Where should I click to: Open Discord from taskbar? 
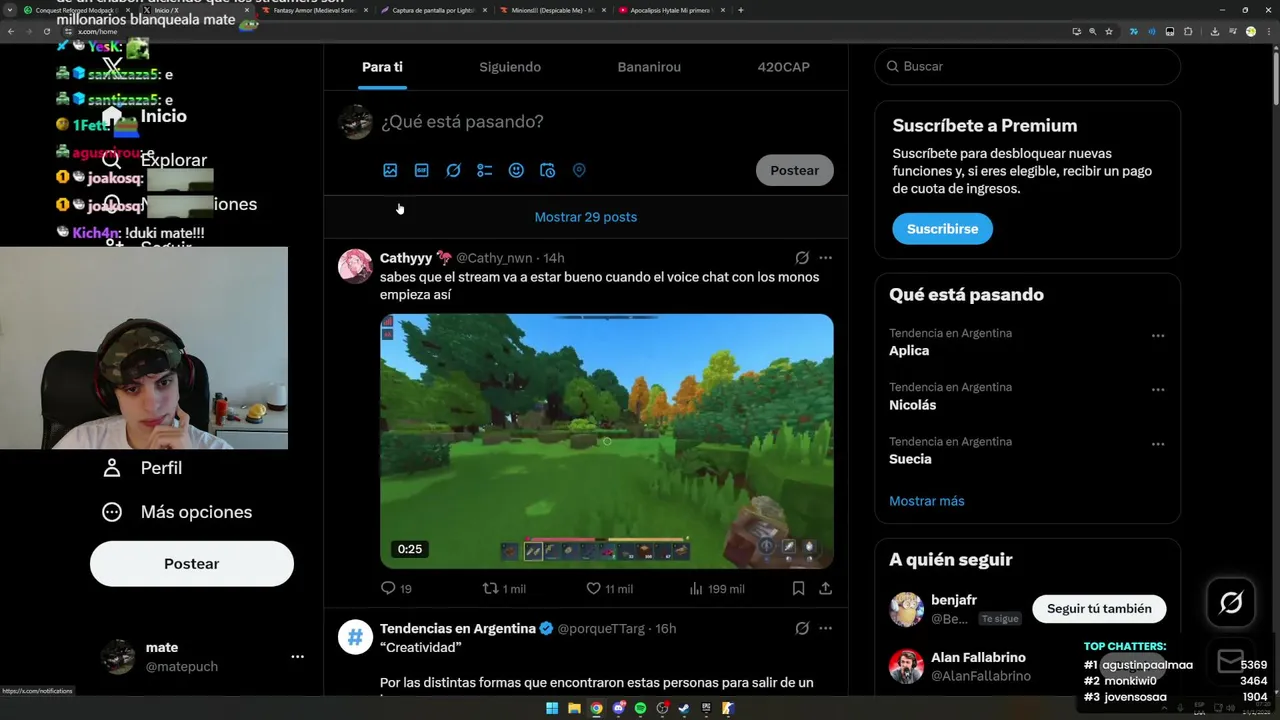click(x=619, y=708)
